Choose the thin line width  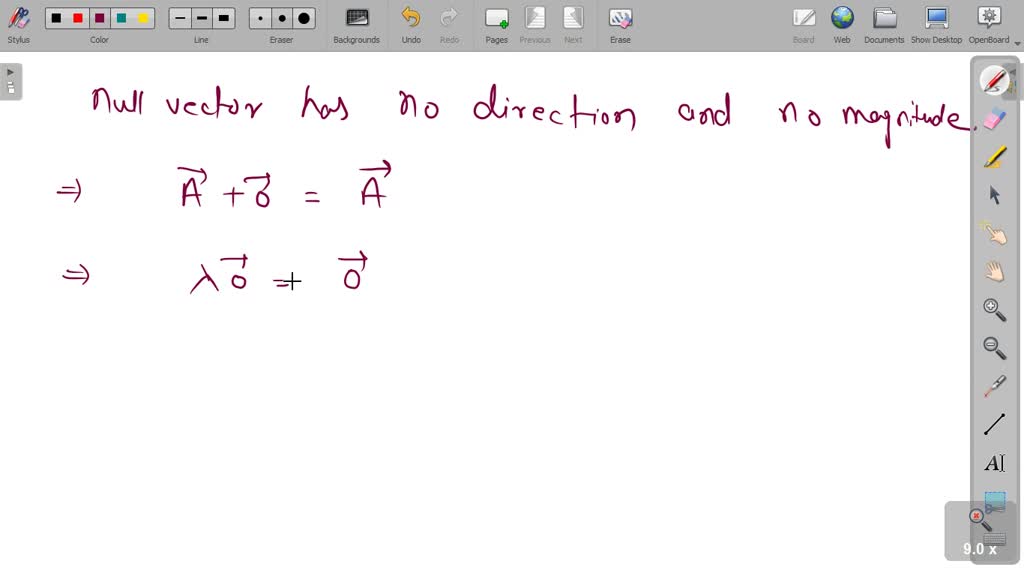(180, 18)
